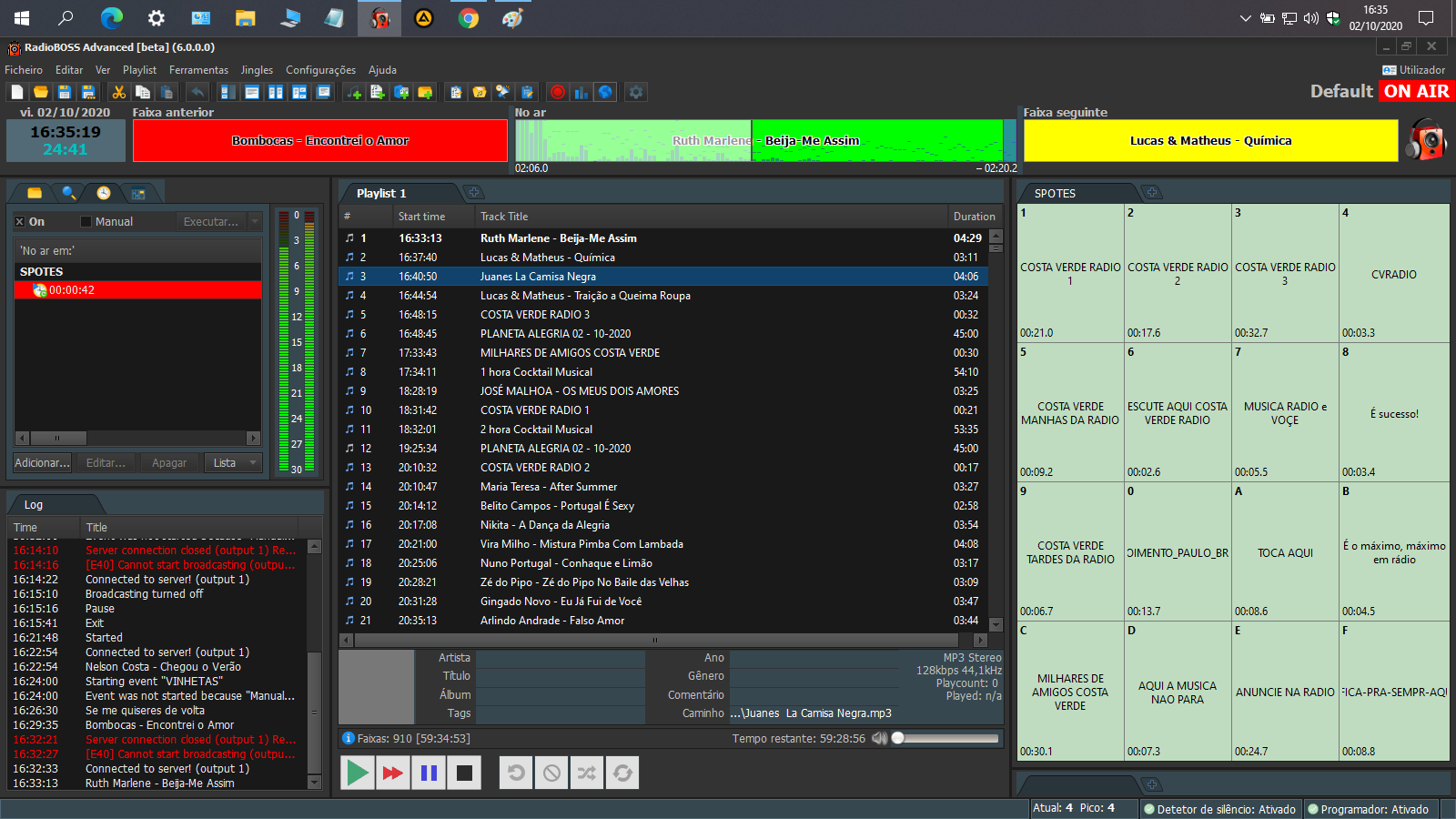
Task: Click the Adicionar button
Action: (x=42, y=463)
